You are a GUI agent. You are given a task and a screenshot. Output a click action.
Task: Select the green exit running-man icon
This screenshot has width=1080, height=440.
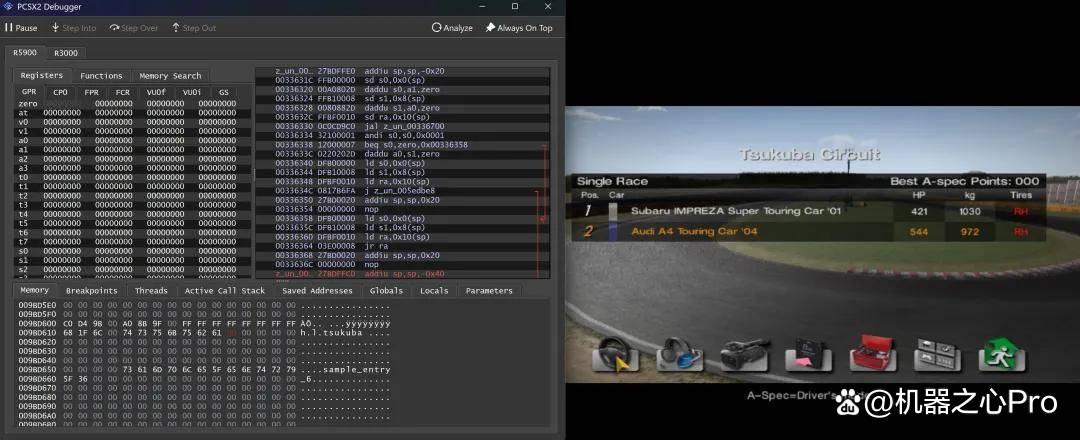pos(1002,354)
